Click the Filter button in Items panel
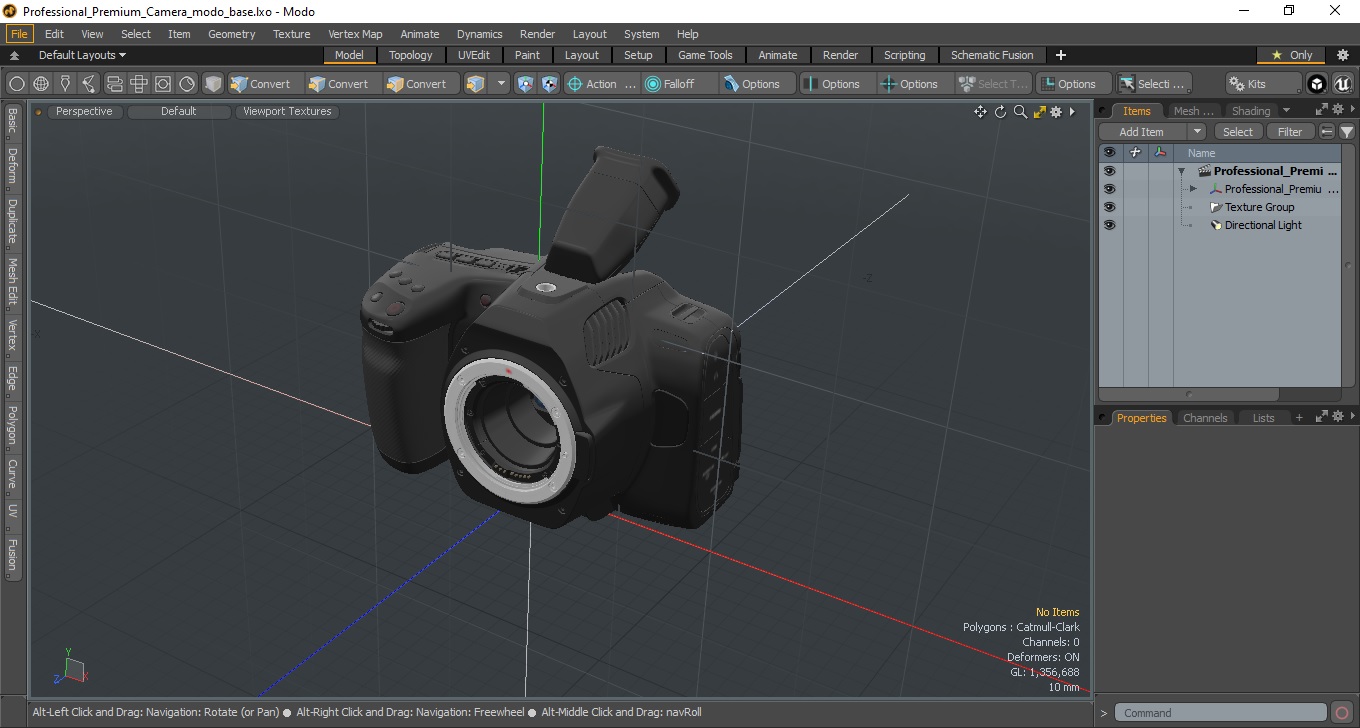The image size is (1360, 728). point(1291,132)
